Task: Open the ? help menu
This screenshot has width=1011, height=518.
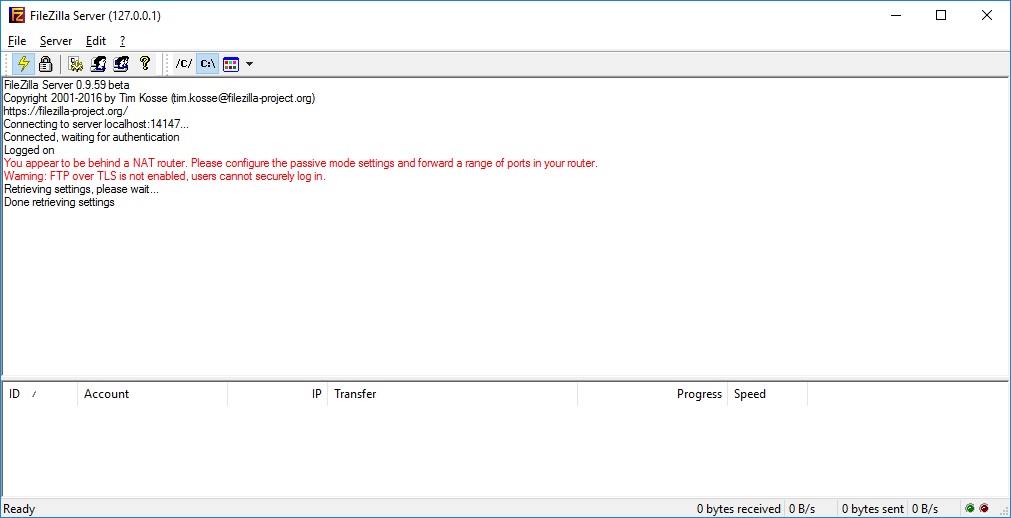Action: tap(123, 41)
